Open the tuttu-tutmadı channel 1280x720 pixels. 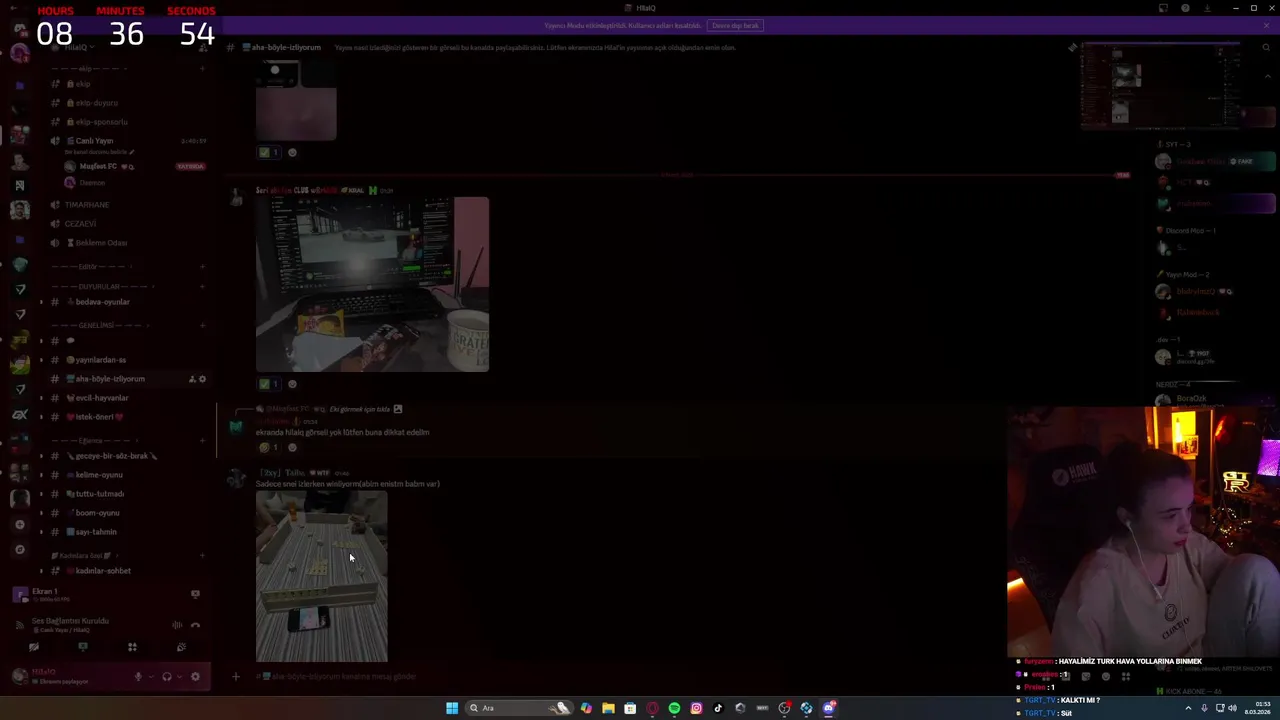[100, 494]
